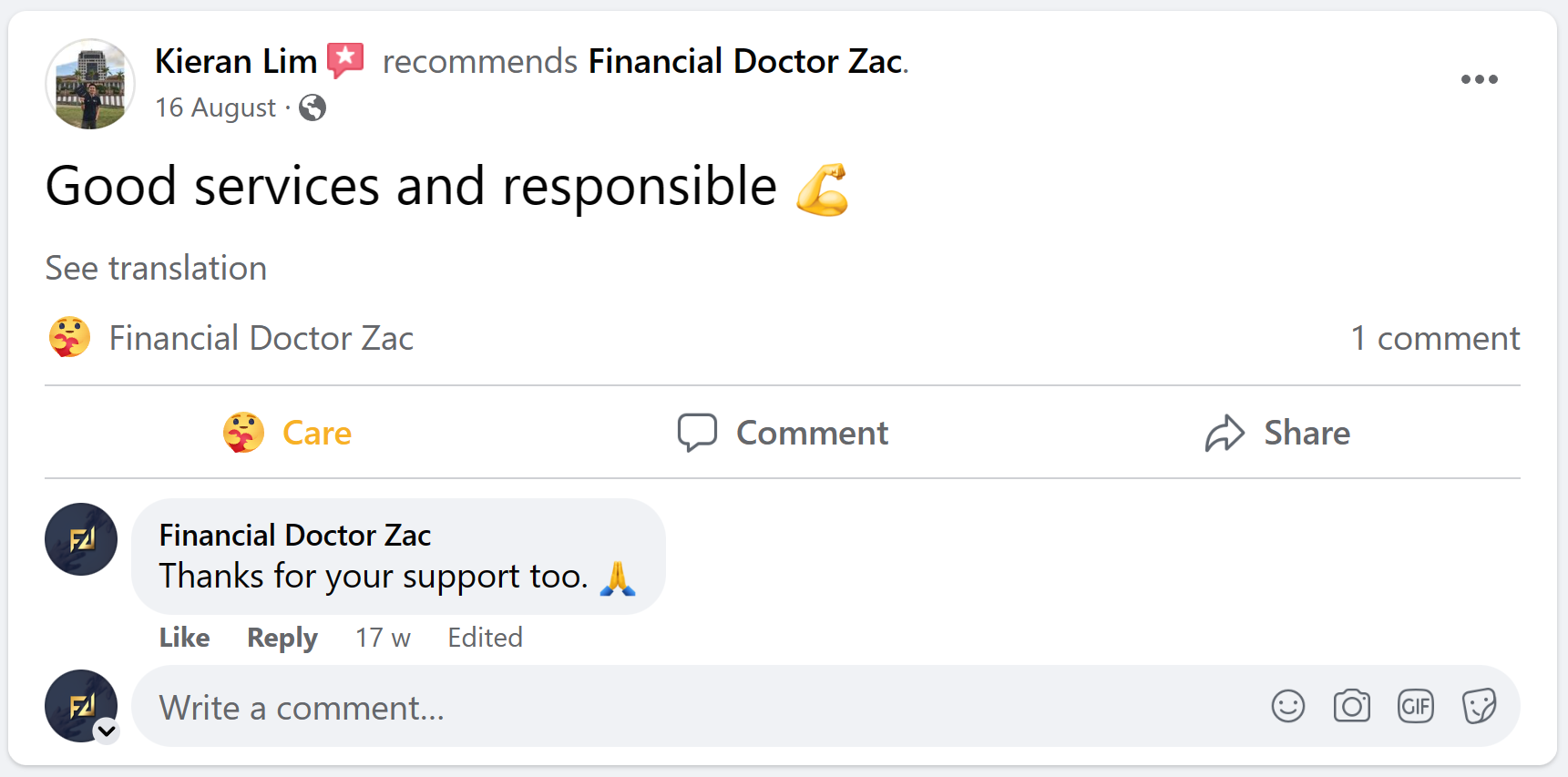Screen dimensions: 1568x777
Task: Expand the 1 comment thread
Action: tap(1434, 338)
